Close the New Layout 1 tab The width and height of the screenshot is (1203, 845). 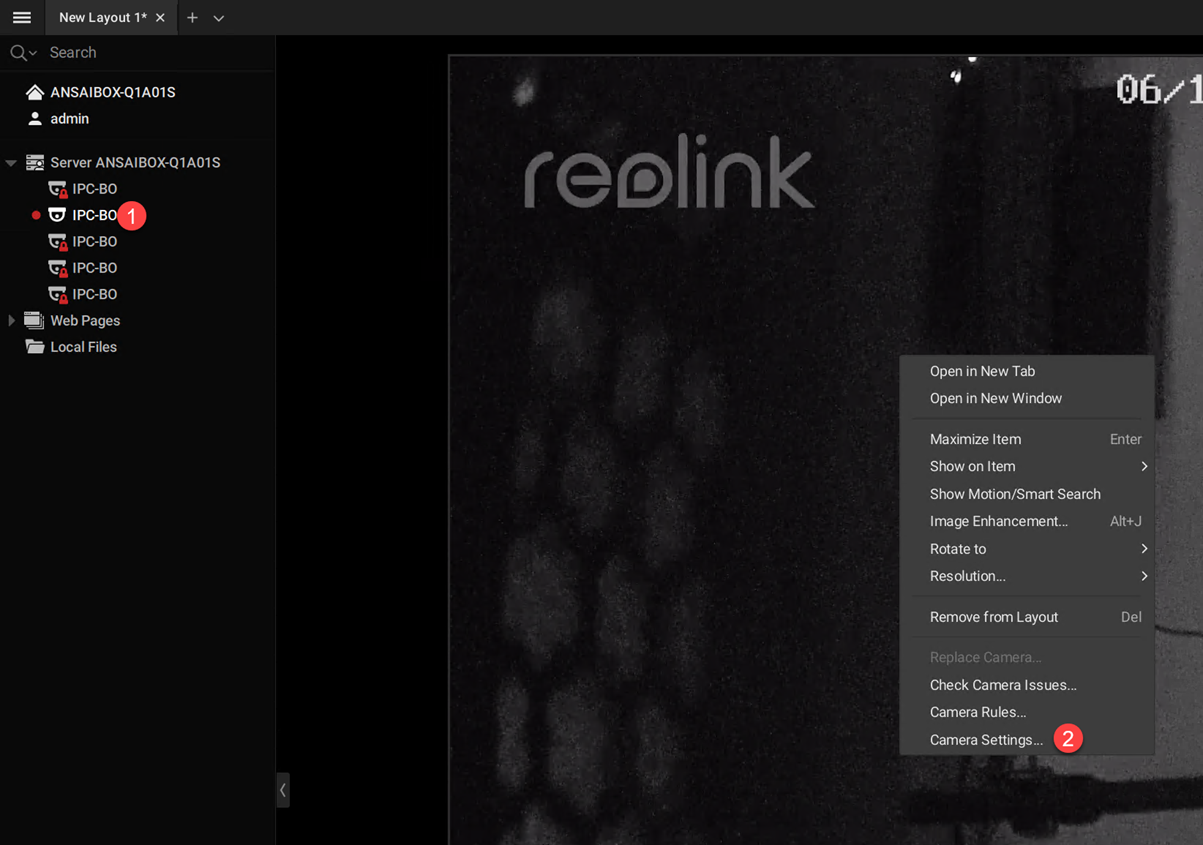160,18
